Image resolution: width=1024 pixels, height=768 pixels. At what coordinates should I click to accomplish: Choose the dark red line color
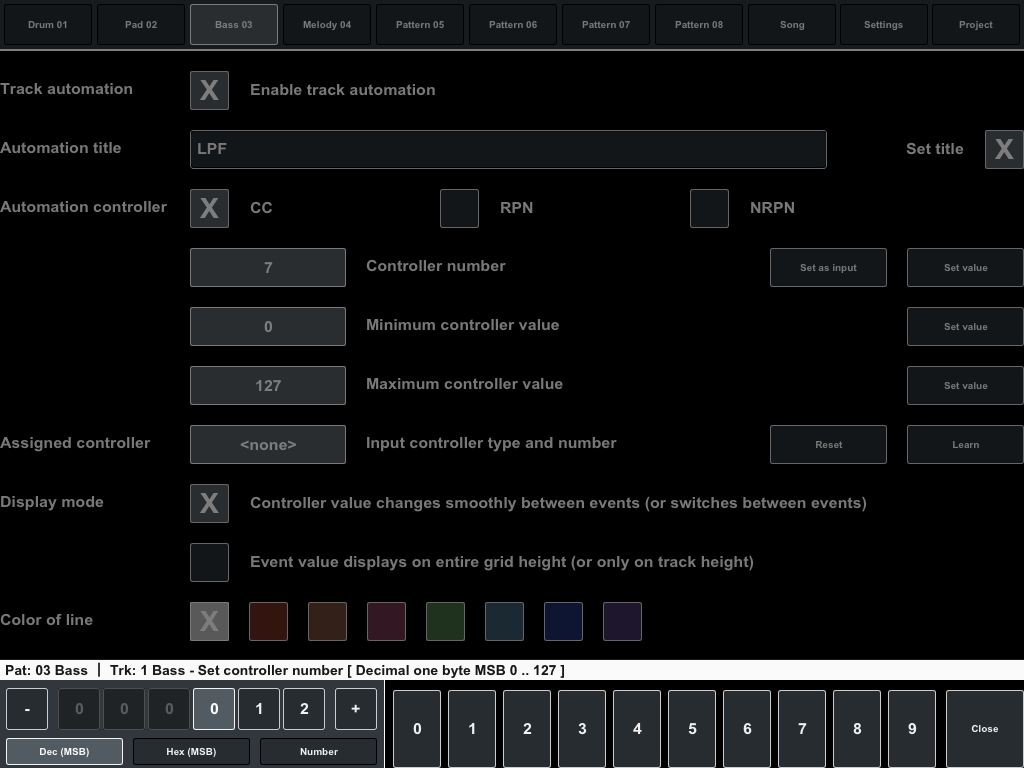268,621
